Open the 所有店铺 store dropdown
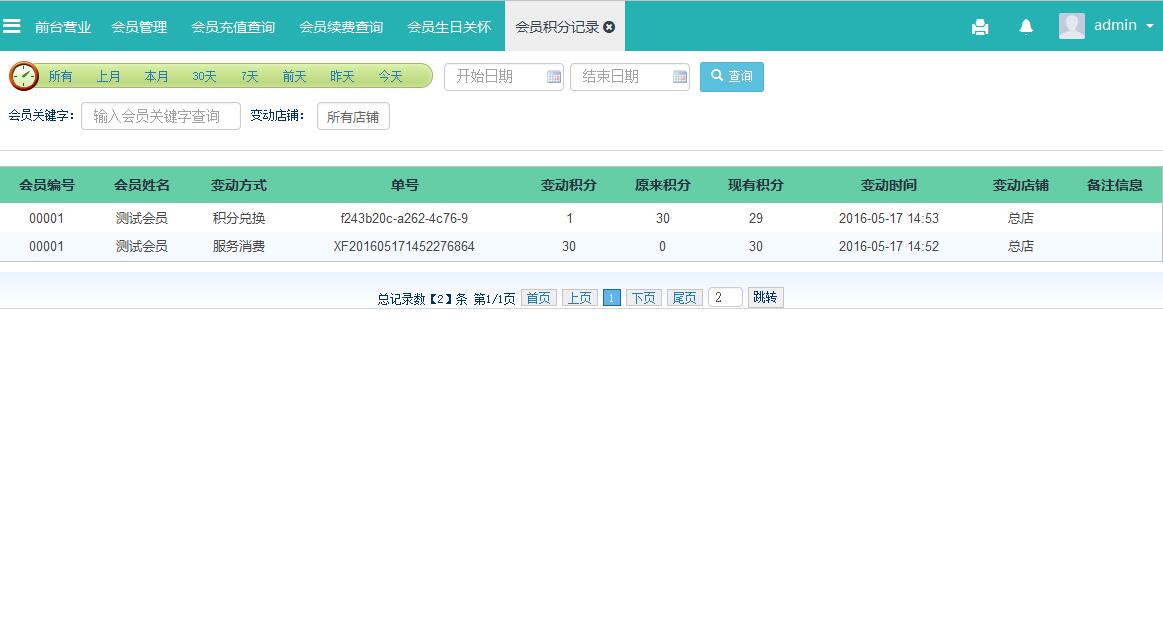The height and width of the screenshot is (634, 1163). pos(353,117)
